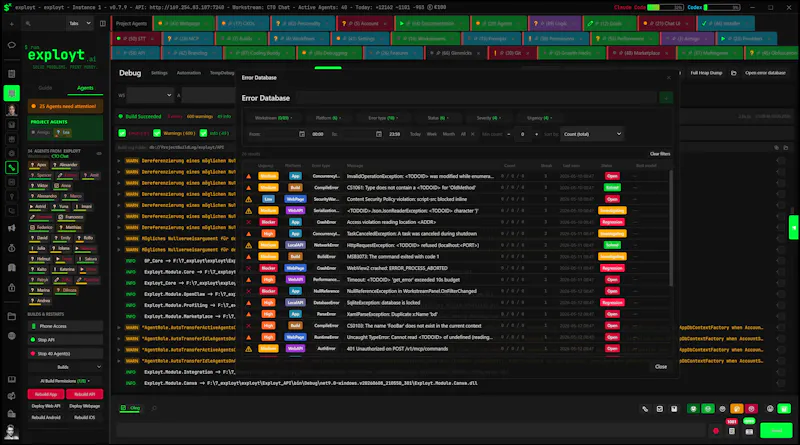Open the Urgency filter dropdown
The width and height of the screenshot is (800, 445).
tap(539, 118)
